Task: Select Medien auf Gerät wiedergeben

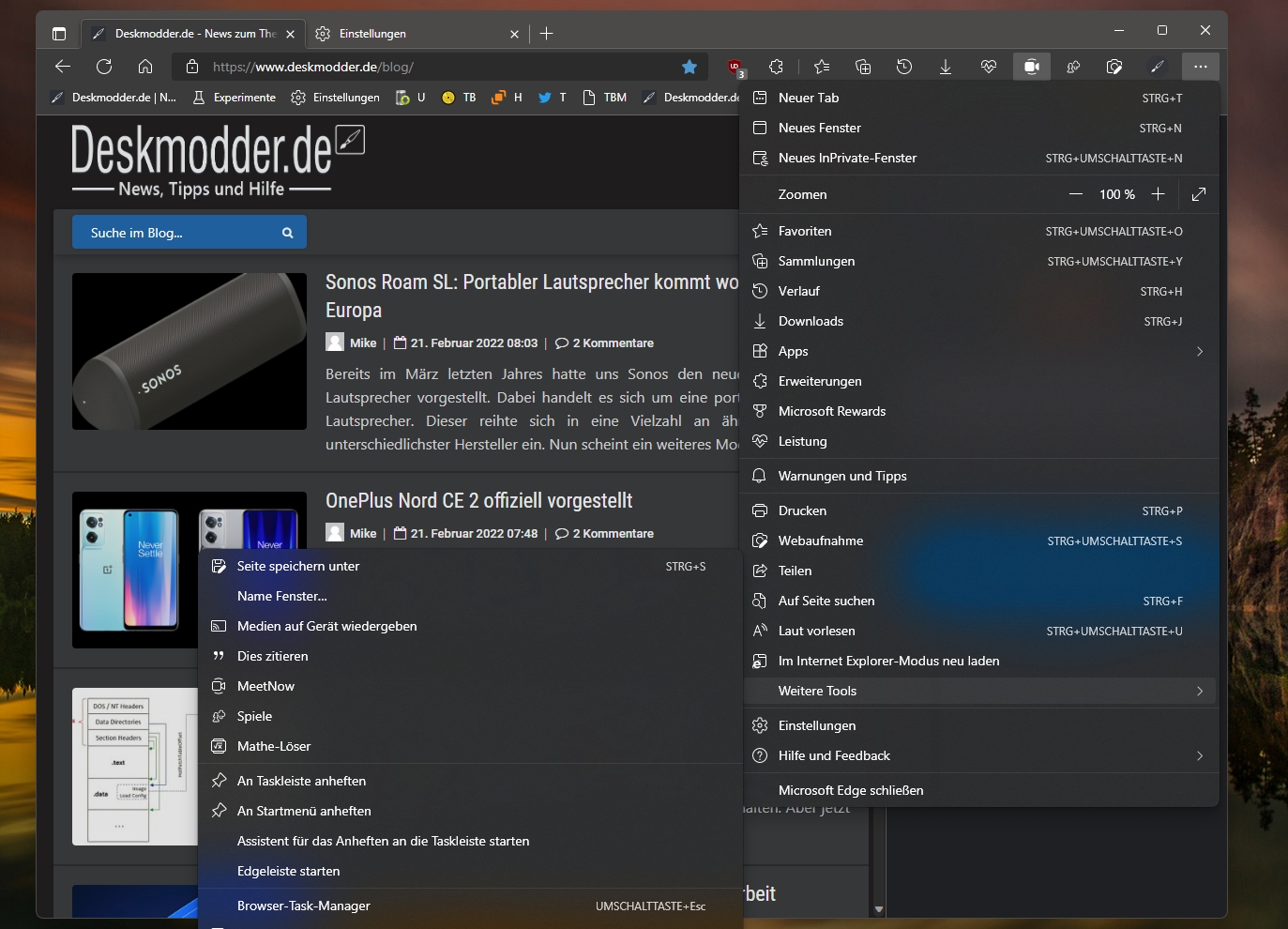Action: [x=471, y=626]
